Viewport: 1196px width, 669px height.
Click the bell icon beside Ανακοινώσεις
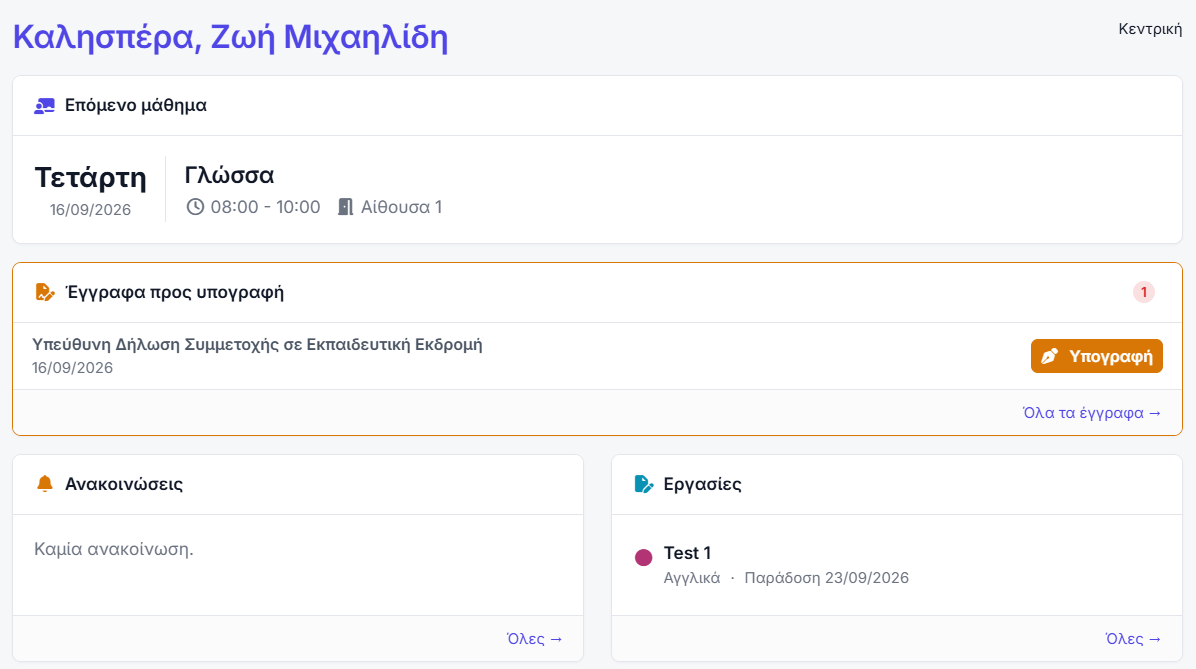(x=45, y=484)
